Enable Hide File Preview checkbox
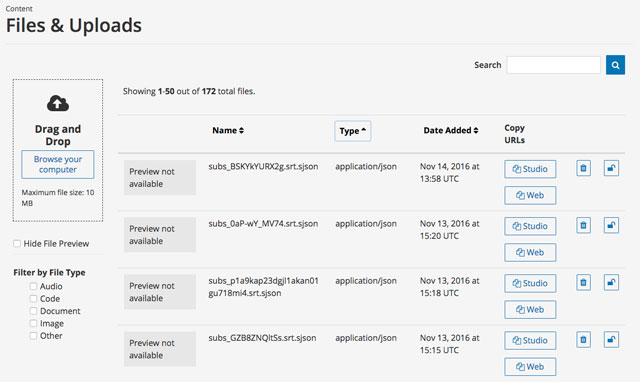 (17, 244)
